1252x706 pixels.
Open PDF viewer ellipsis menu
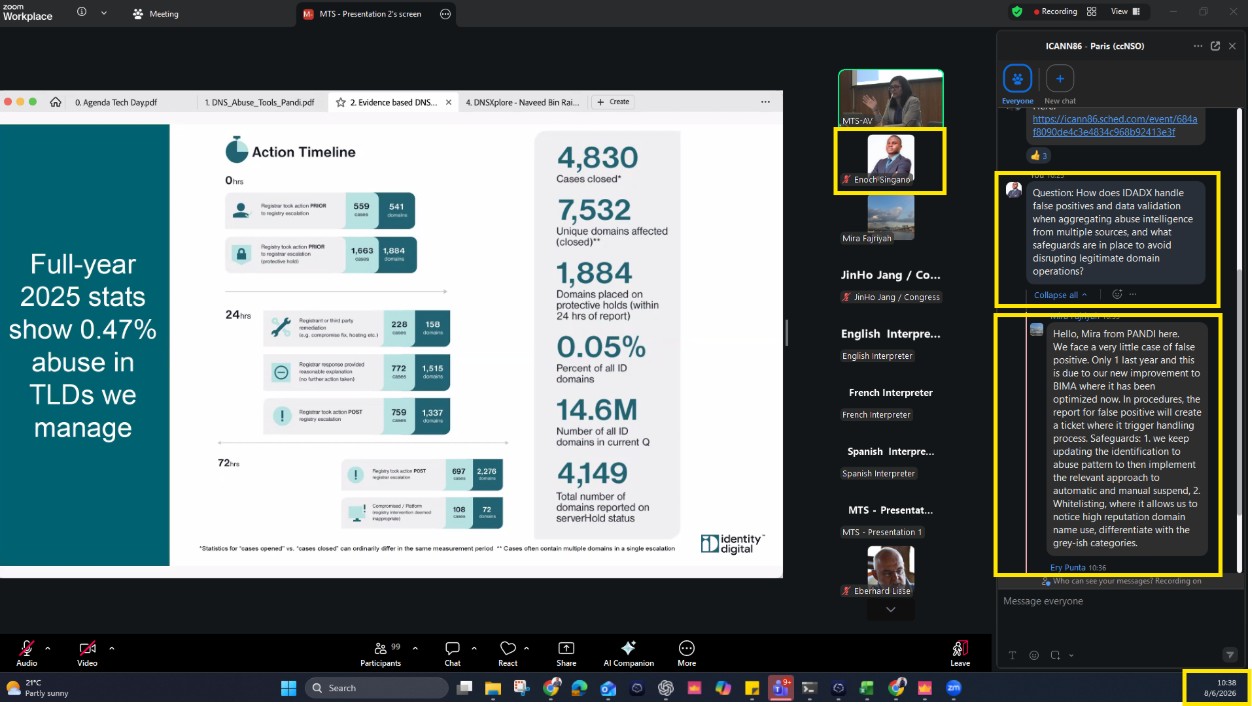[765, 102]
